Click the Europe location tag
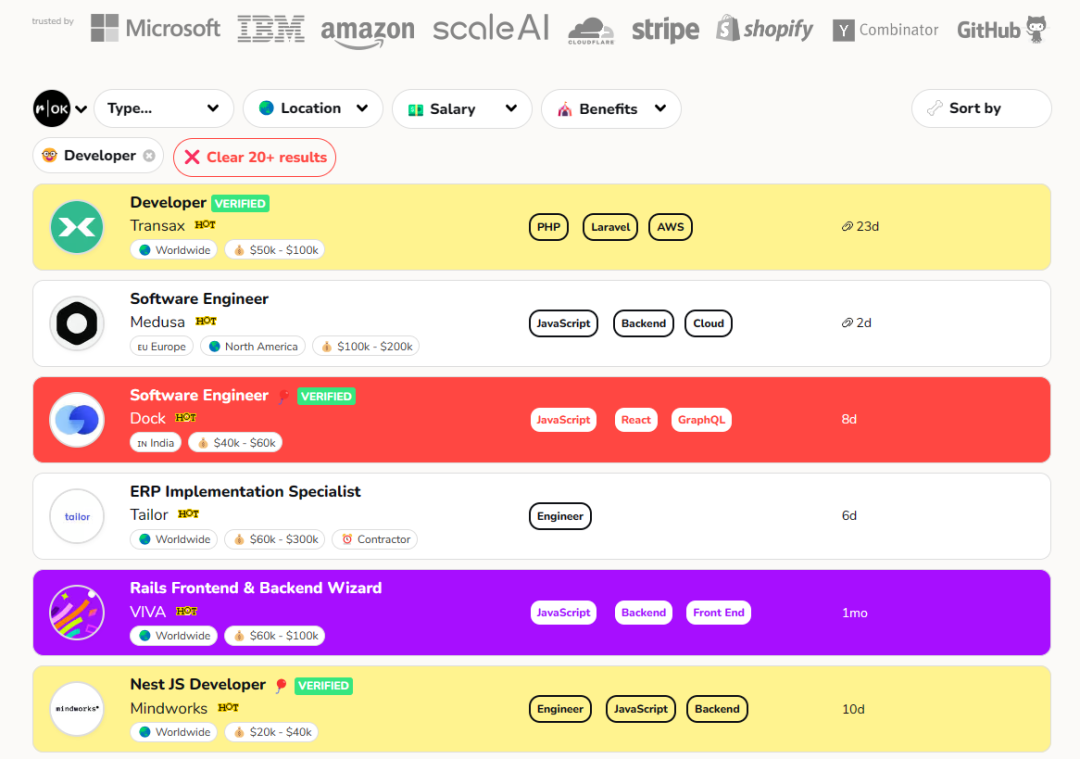1080x759 pixels. (161, 346)
